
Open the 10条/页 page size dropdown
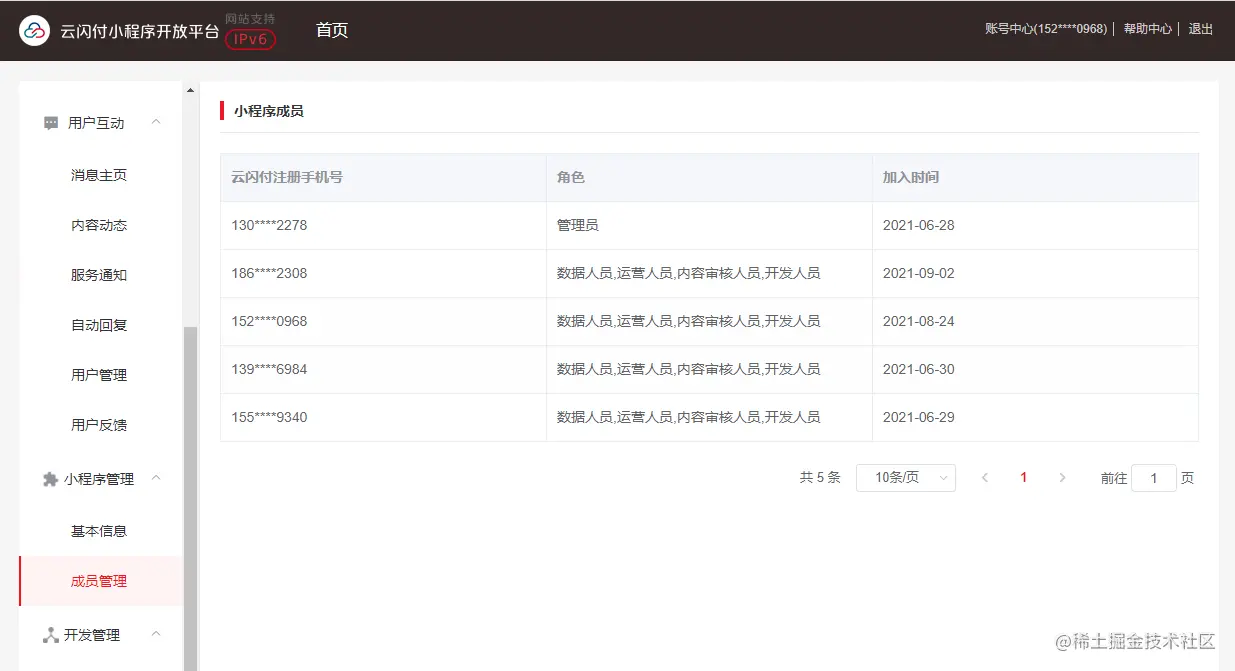906,478
